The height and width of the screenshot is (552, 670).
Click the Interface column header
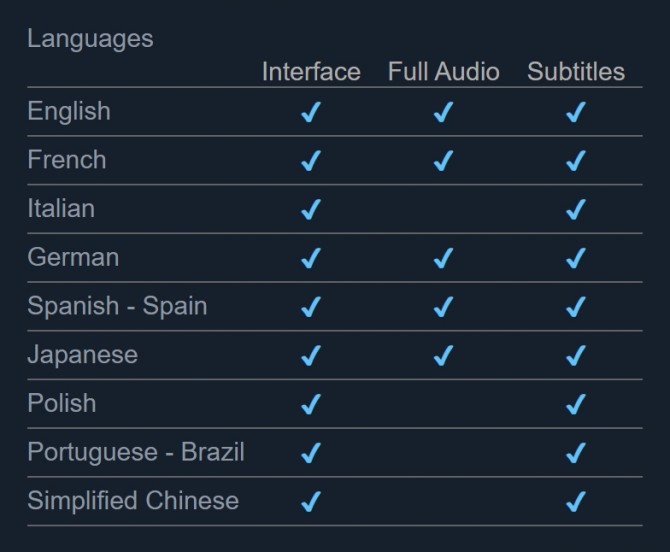311,72
